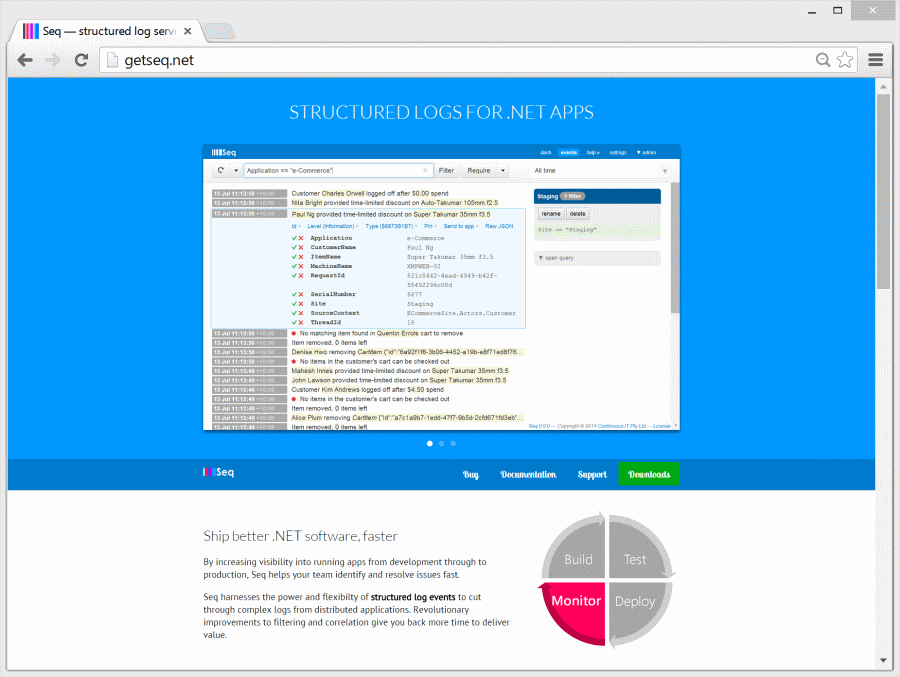
Task: Click the rename button under Staging
Action: [551, 214]
